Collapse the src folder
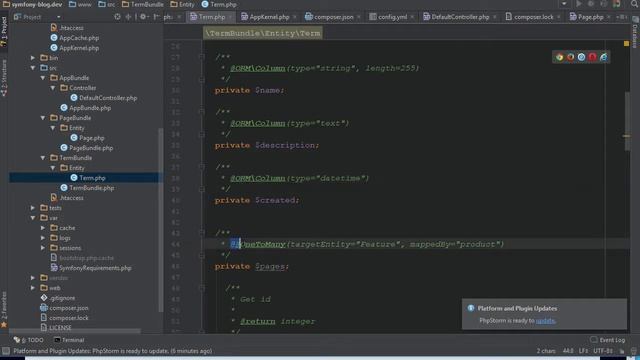This screenshot has width=640, height=360. point(33,68)
